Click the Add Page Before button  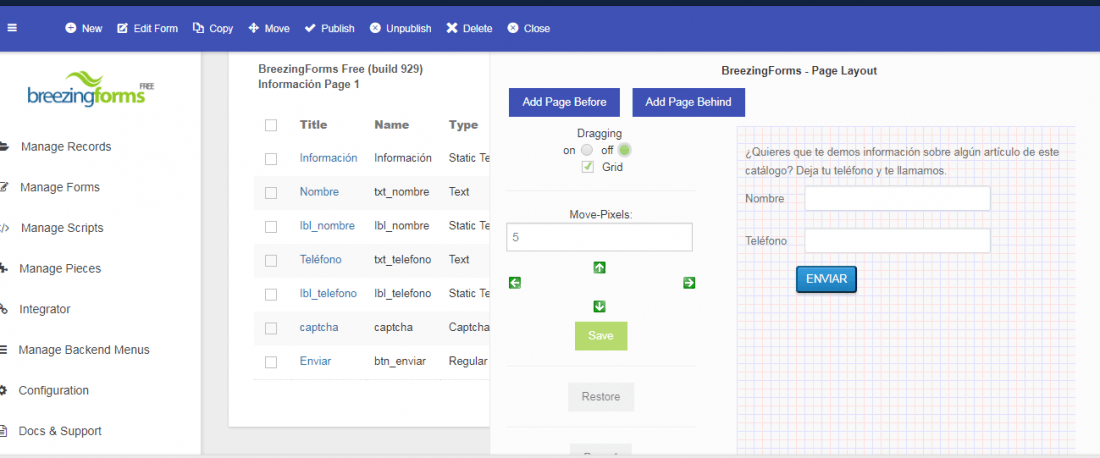tap(565, 102)
